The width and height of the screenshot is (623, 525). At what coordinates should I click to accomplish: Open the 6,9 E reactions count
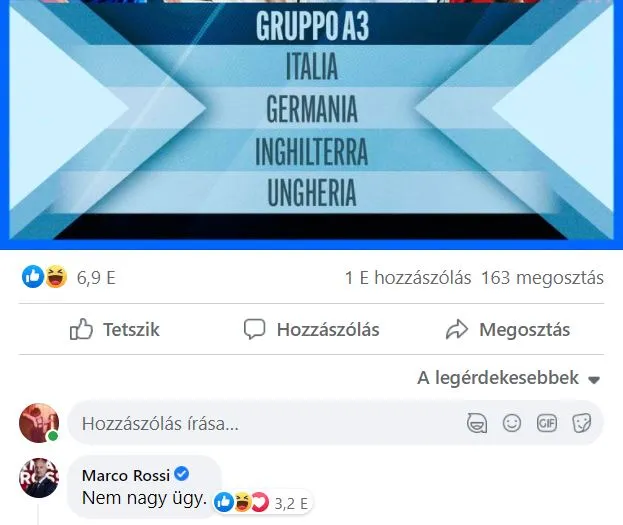coord(96,278)
